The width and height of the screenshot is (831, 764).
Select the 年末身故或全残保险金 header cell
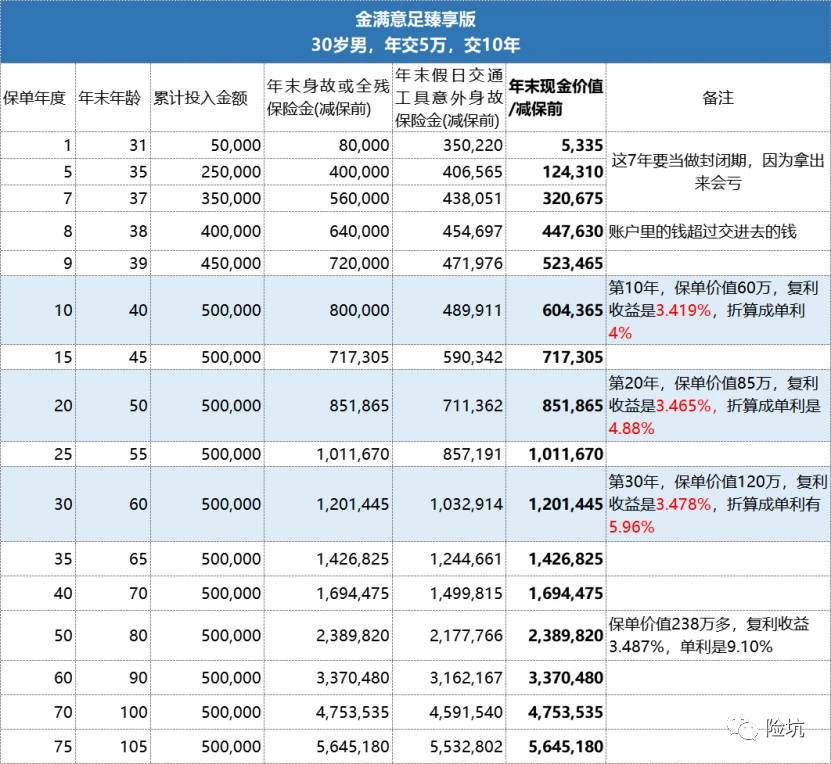[x=328, y=97]
